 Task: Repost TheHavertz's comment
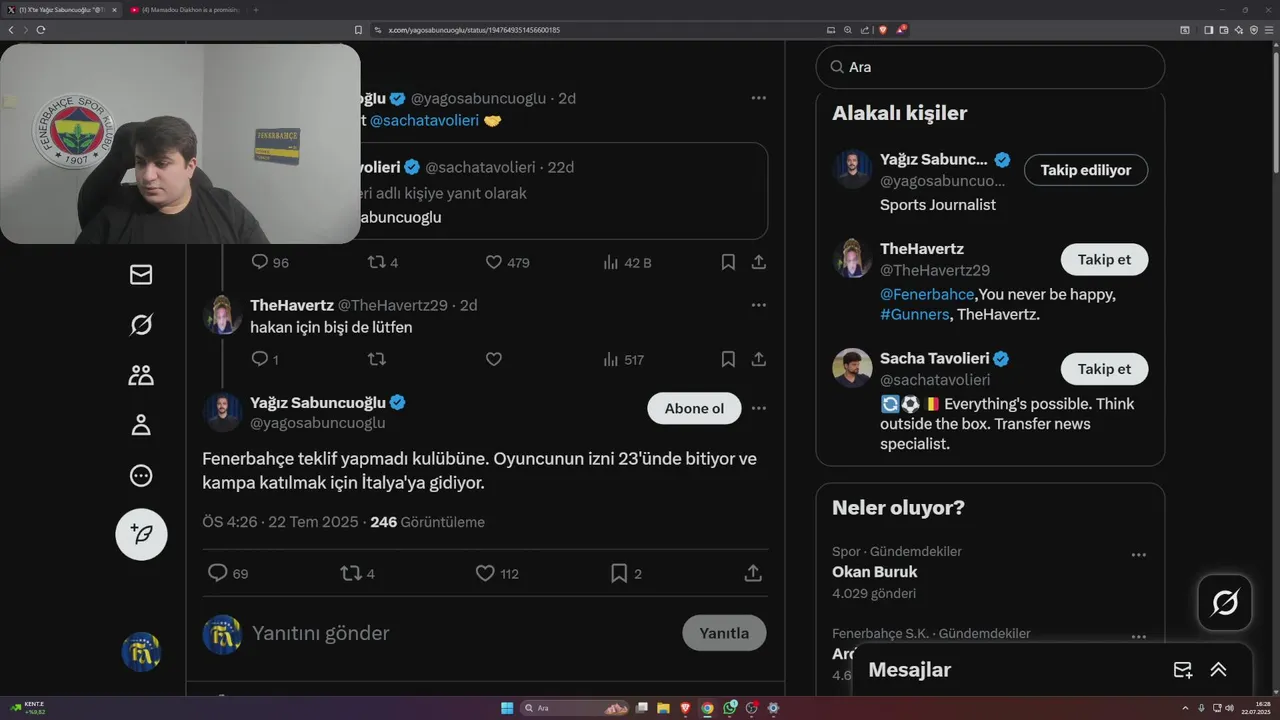pos(376,359)
